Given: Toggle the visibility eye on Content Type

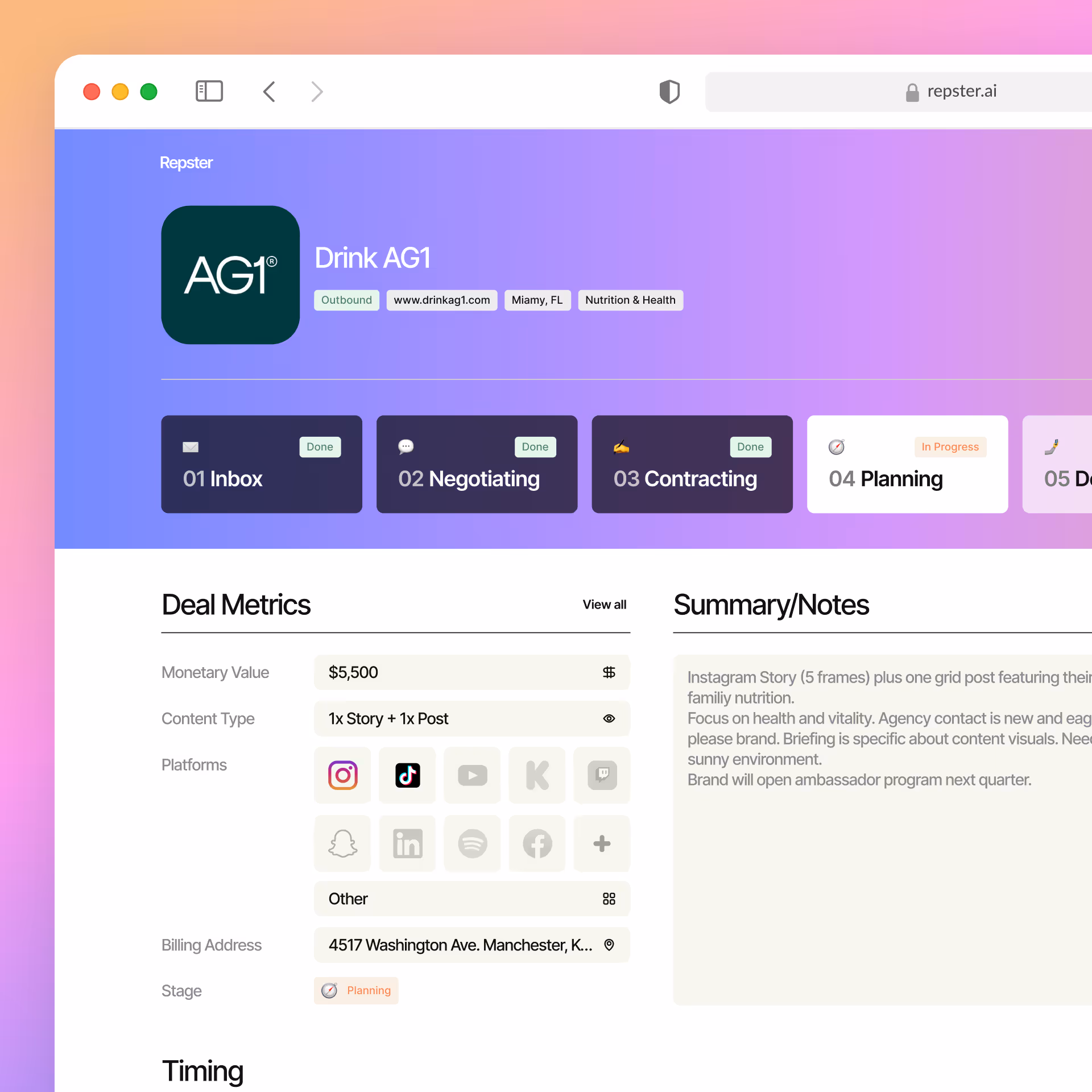Looking at the screenshot, I should (x=609, y=718).
